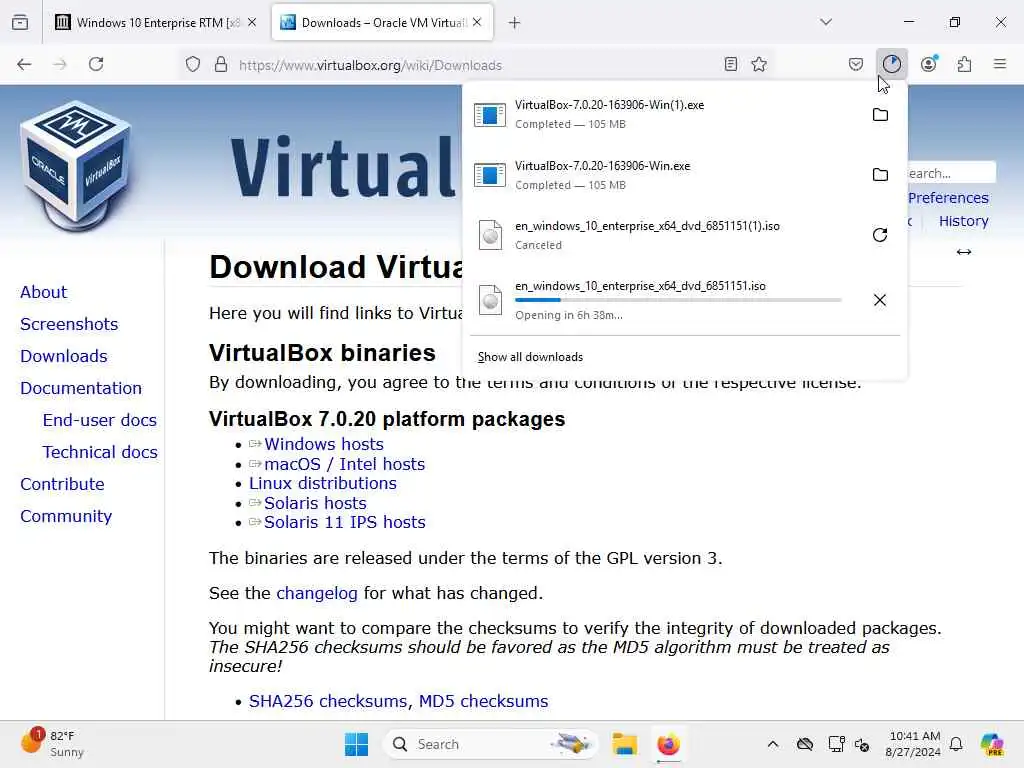Screen dimensions: 1024x768
Task: Open the changelog link
Action: point(317,593)
